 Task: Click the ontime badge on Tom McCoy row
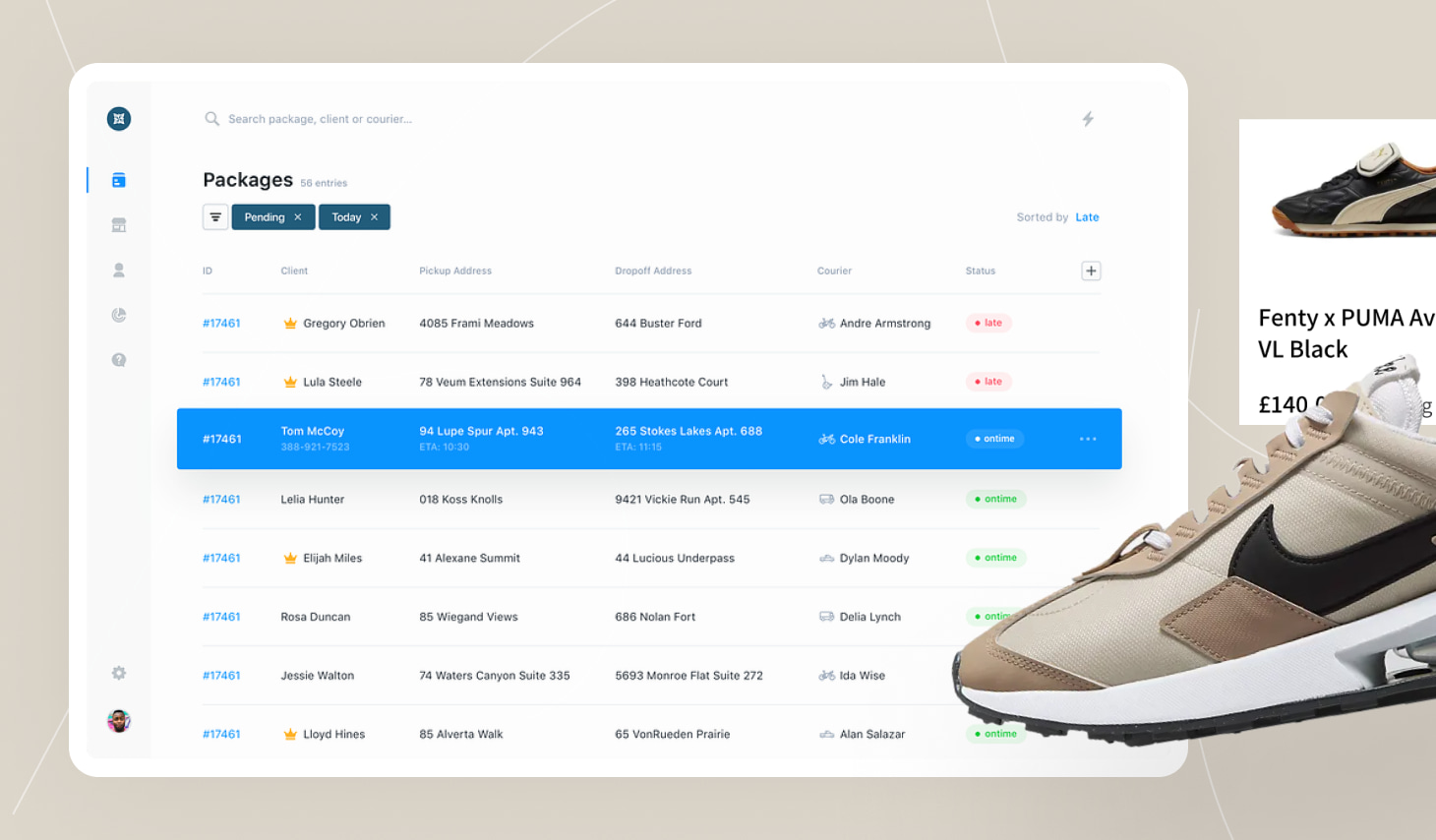coord(994,439)
